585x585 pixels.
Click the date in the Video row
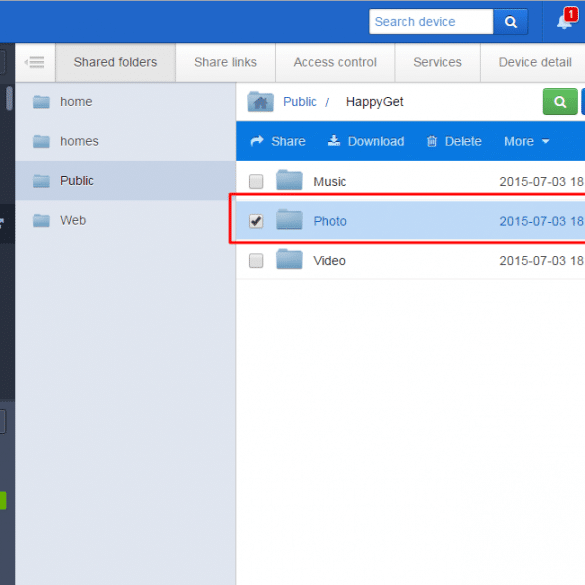(x=542, y=261)
